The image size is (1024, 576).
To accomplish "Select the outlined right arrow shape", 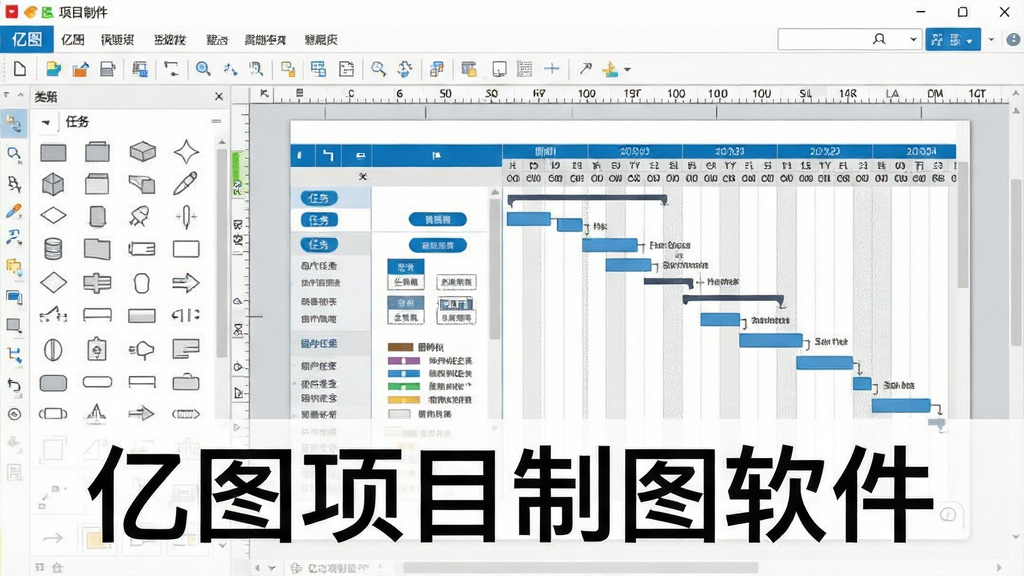I will click(x=185, y=283).
